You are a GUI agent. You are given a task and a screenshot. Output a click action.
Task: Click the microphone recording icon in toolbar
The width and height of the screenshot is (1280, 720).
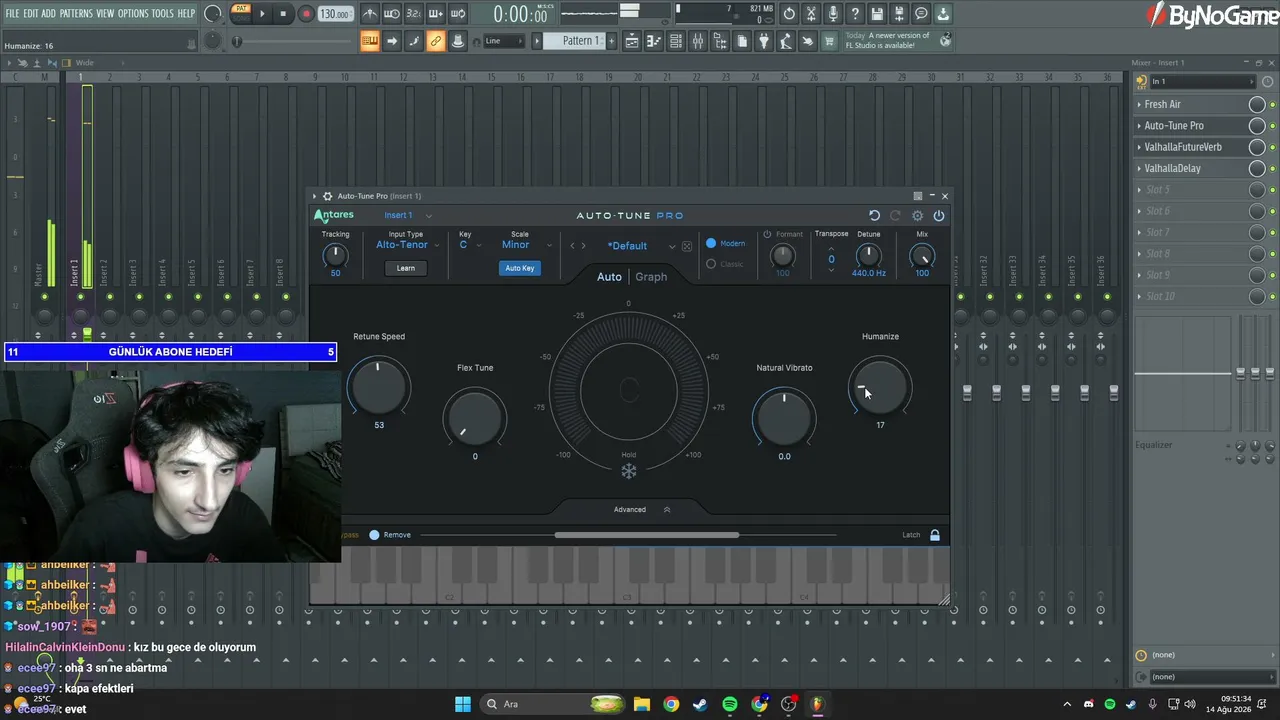[x=833, y=14]
